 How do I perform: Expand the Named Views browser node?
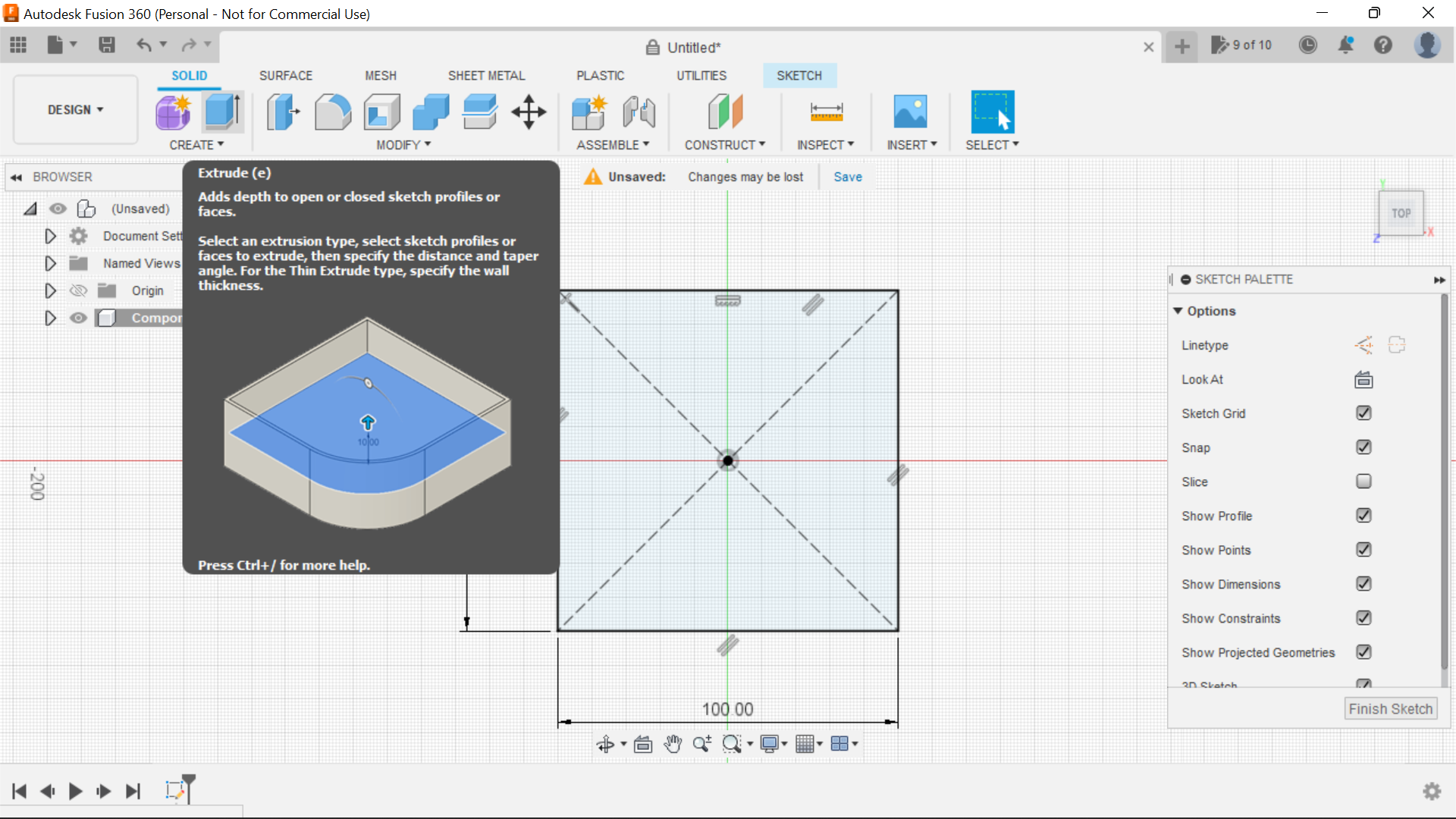click(x=50, y=263)
